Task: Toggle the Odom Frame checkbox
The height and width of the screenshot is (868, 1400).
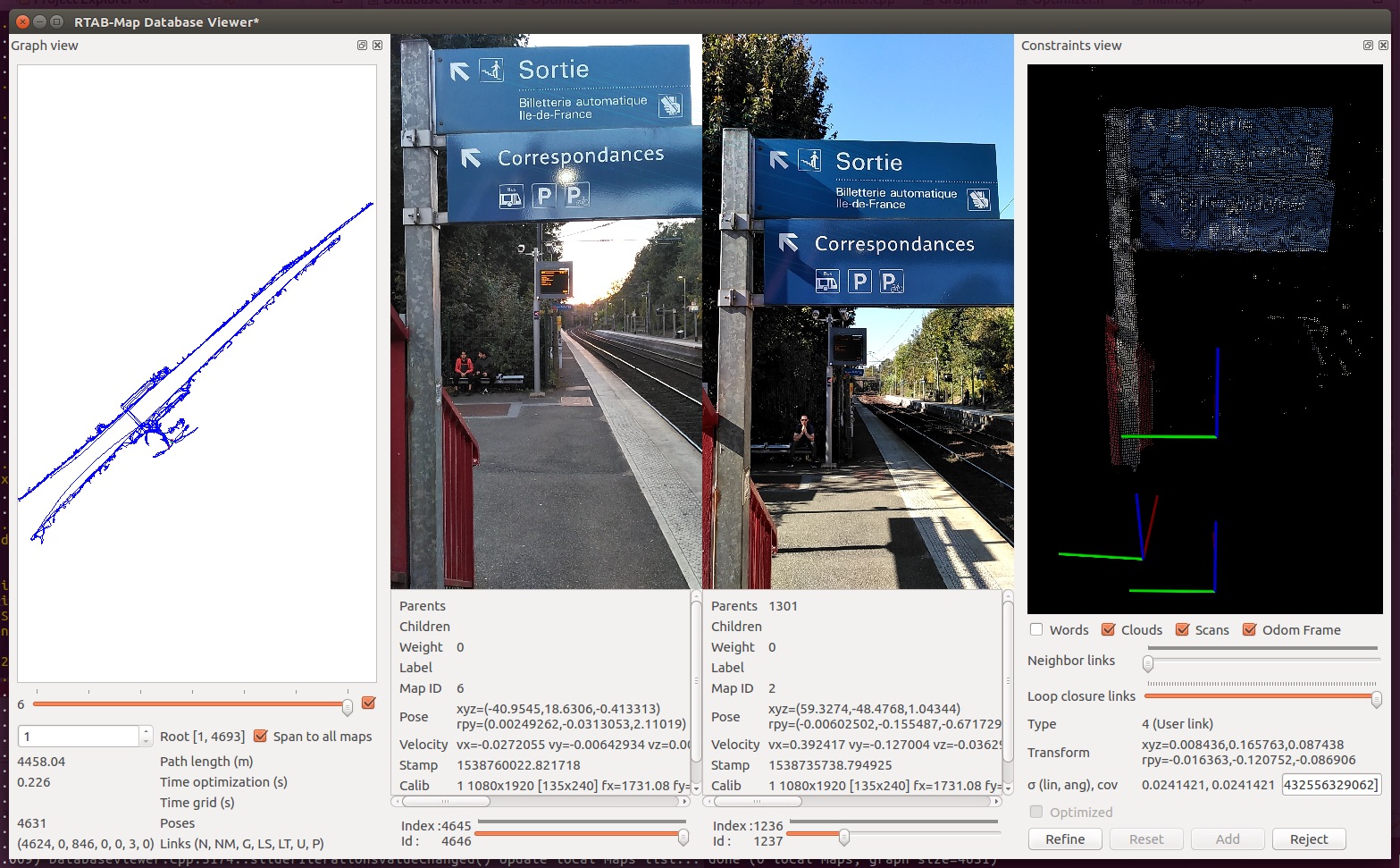Action: [1250, 629]
